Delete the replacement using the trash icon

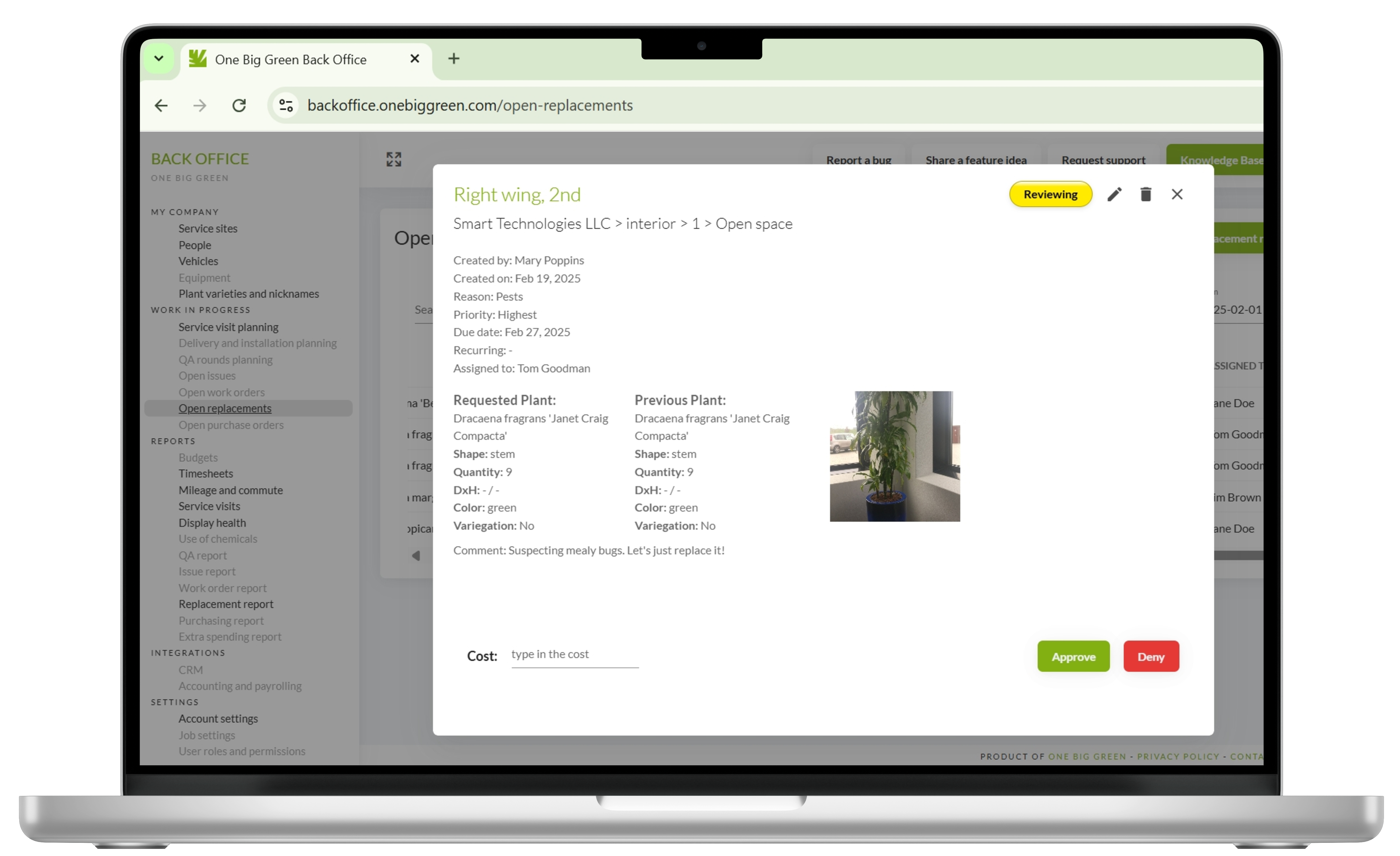[x=1146, y=194]
